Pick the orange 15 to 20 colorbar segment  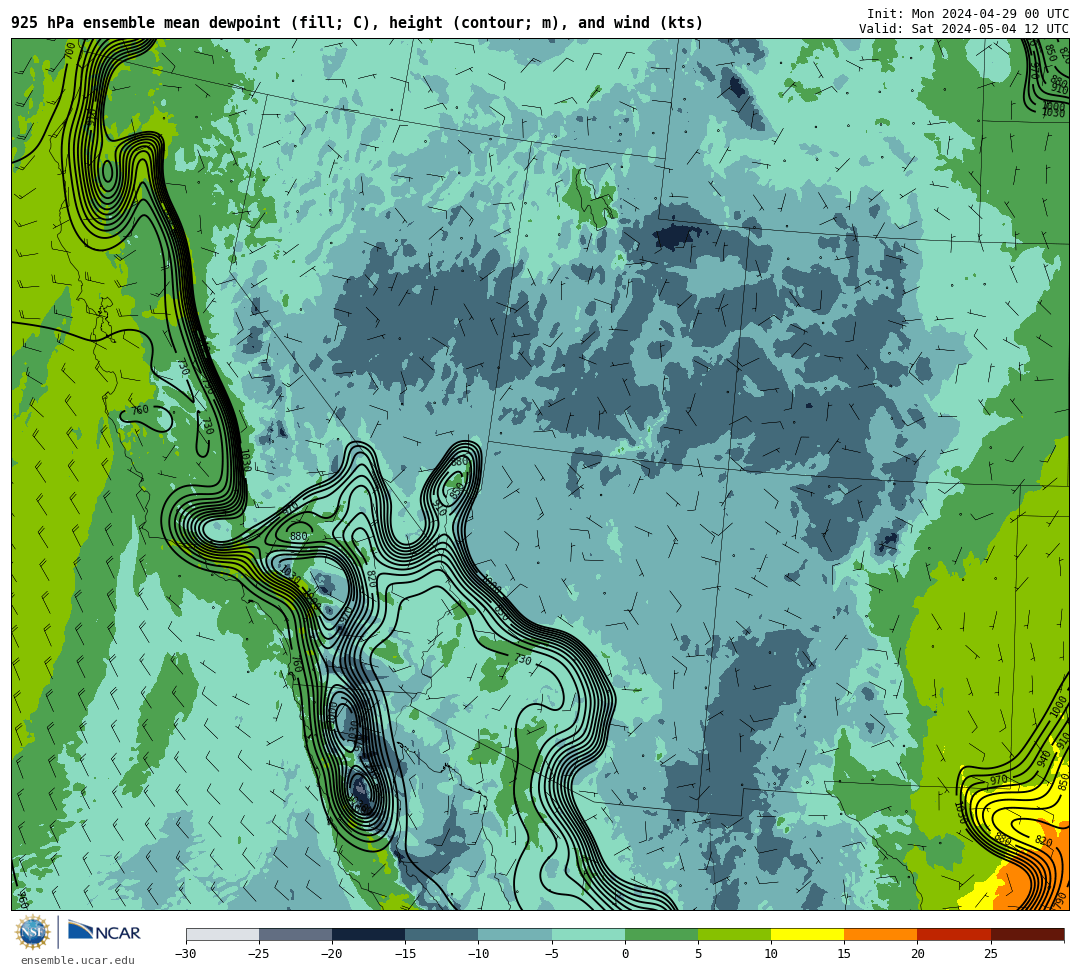881,934
